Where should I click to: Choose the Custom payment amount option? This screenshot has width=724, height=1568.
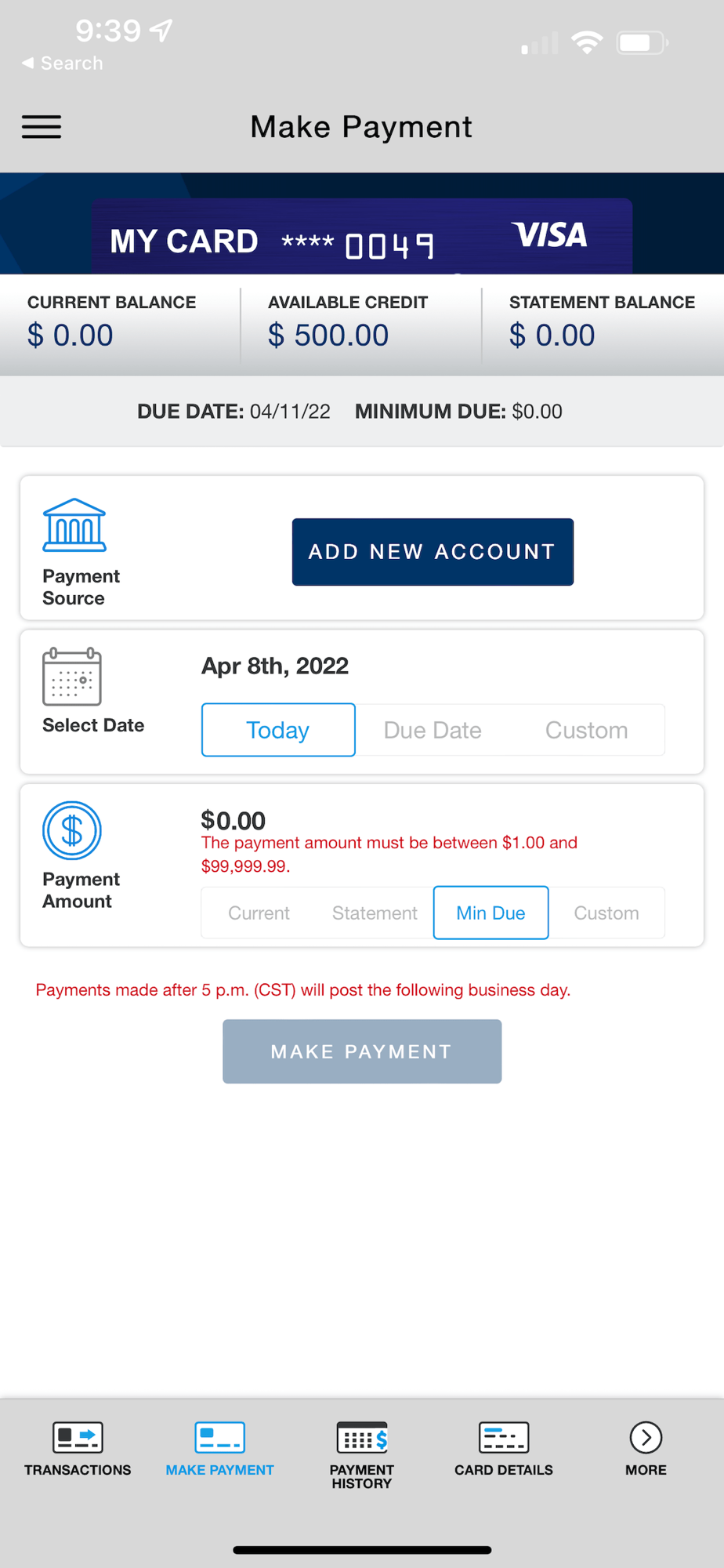click(x=606, y=913)
